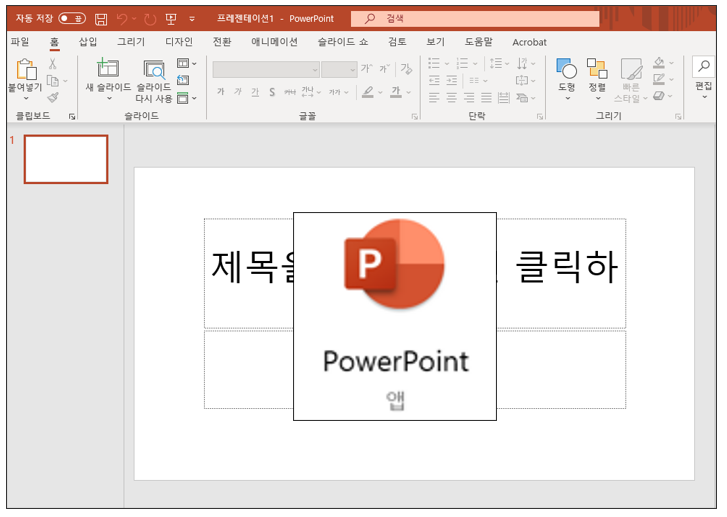
Task: Click the Cut scissors icon
Action: coord(52,64)
